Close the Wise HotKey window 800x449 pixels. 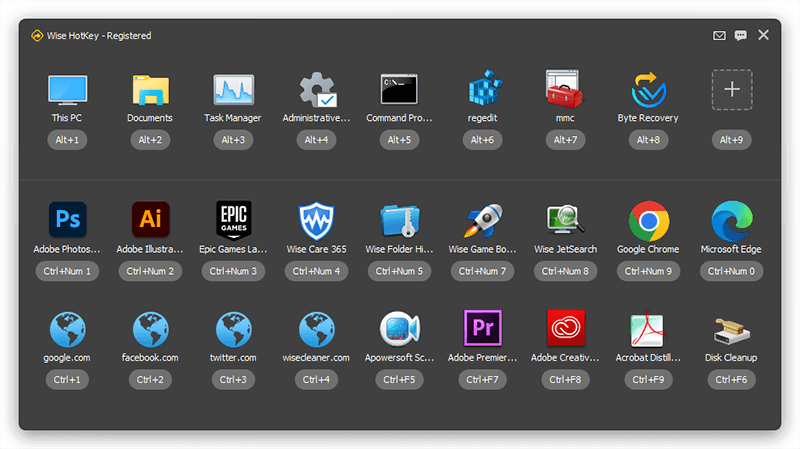coord(763,35)
